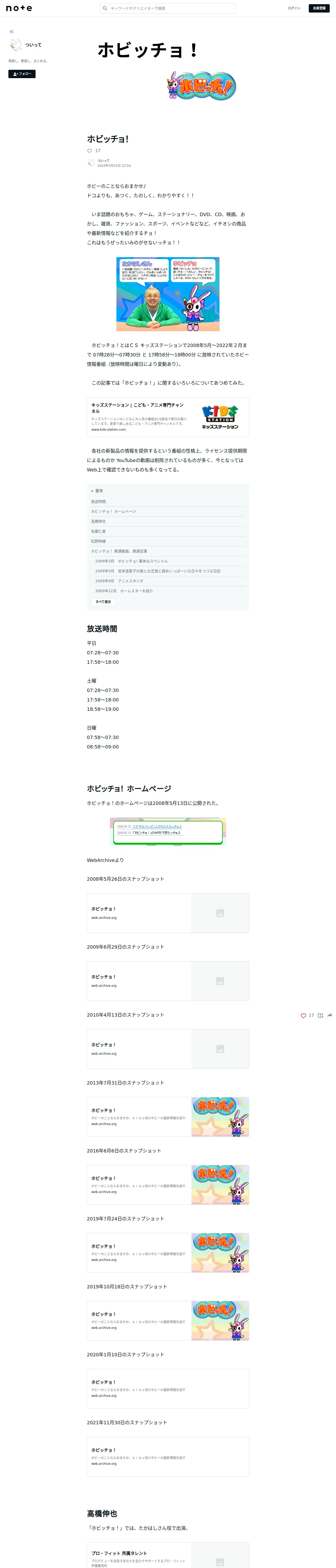Jump to 2009年5月 宮本佳那子 entry
Screen dimensions: 336x1568
158,571
